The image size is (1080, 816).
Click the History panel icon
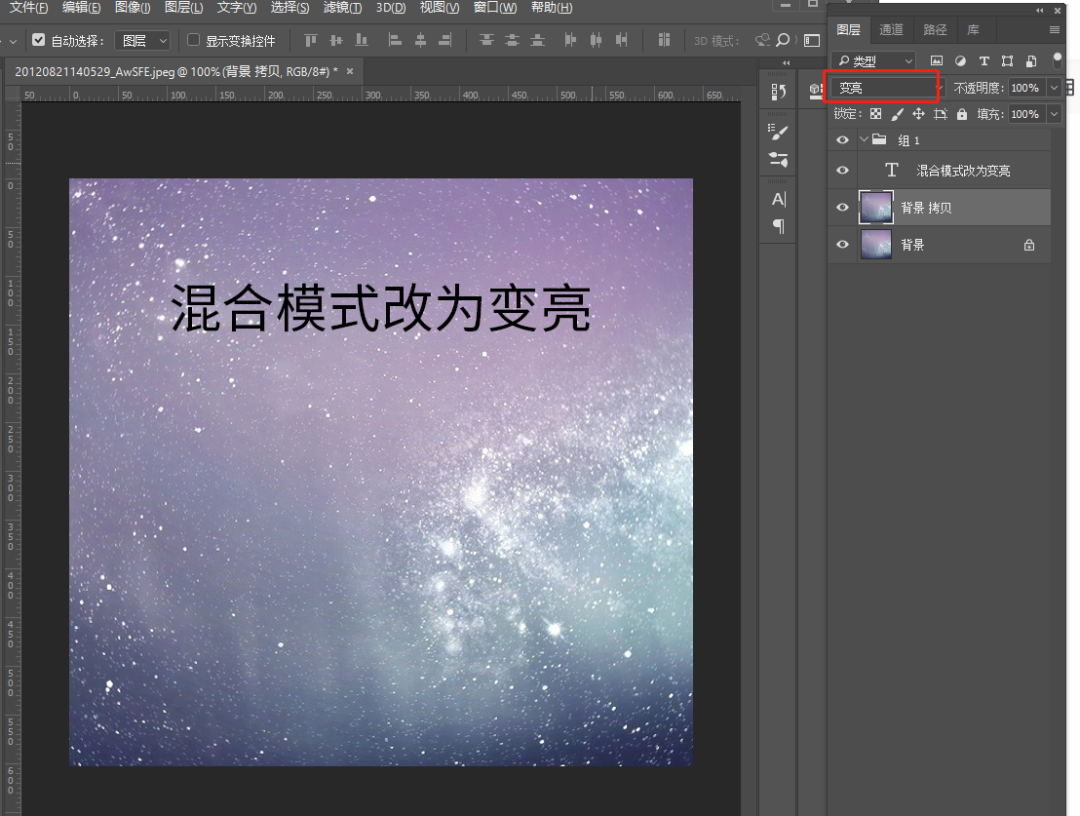(x=779, y=91)
